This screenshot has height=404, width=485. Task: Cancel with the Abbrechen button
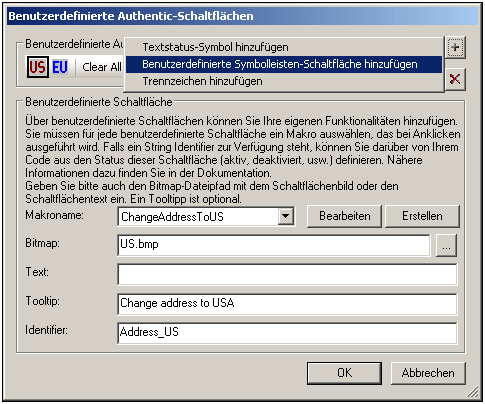[x=428, y=373]
